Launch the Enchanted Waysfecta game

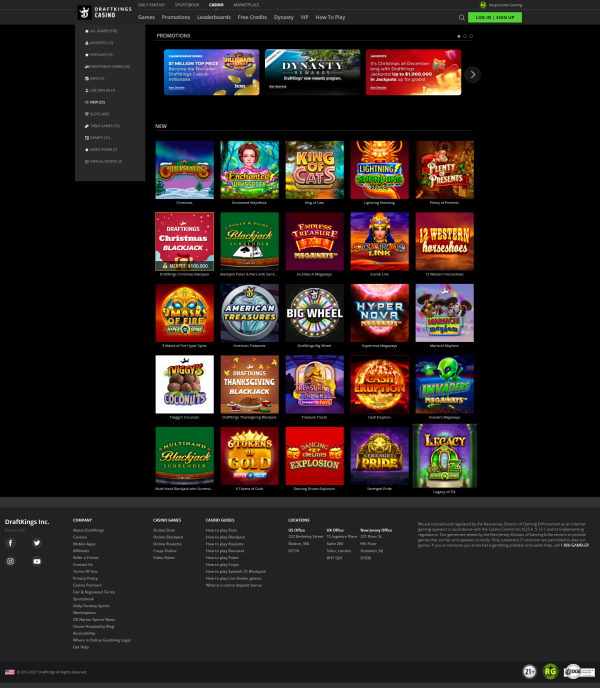coord(249,170)
